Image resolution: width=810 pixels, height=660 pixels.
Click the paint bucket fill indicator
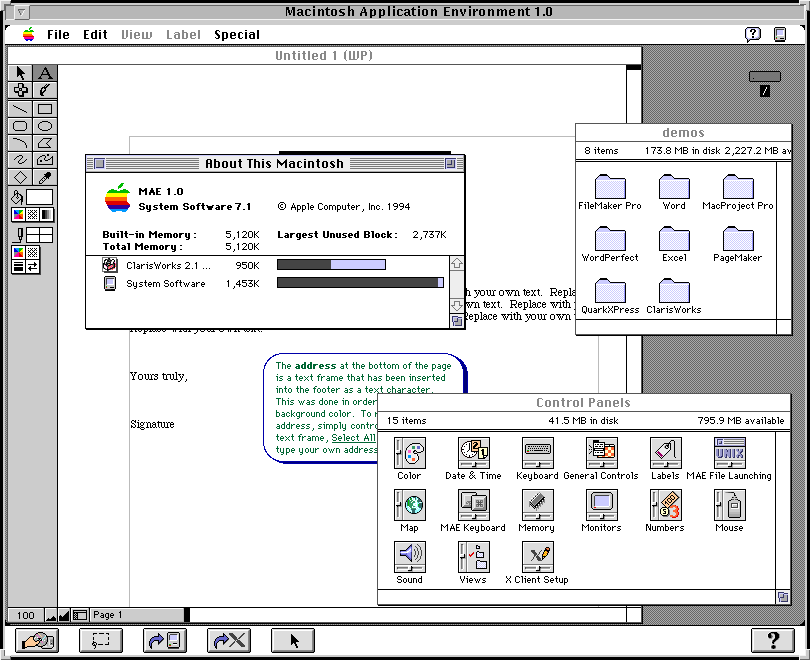17,197
